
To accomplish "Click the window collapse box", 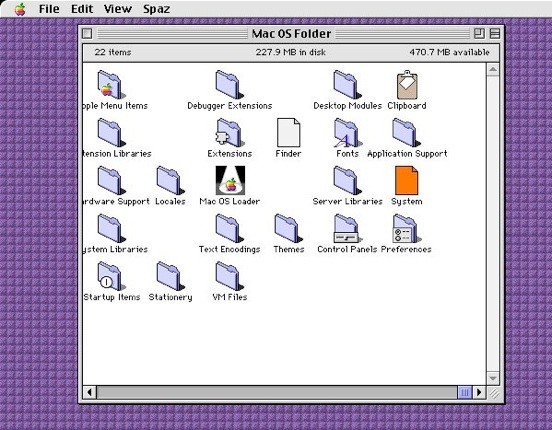I will coord(495,34).
